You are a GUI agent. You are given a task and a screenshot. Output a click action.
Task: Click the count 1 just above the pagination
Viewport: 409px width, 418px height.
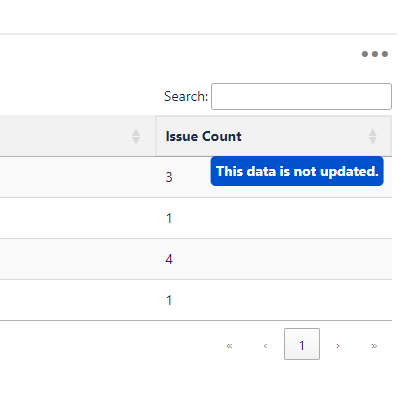tap(169, 300)
